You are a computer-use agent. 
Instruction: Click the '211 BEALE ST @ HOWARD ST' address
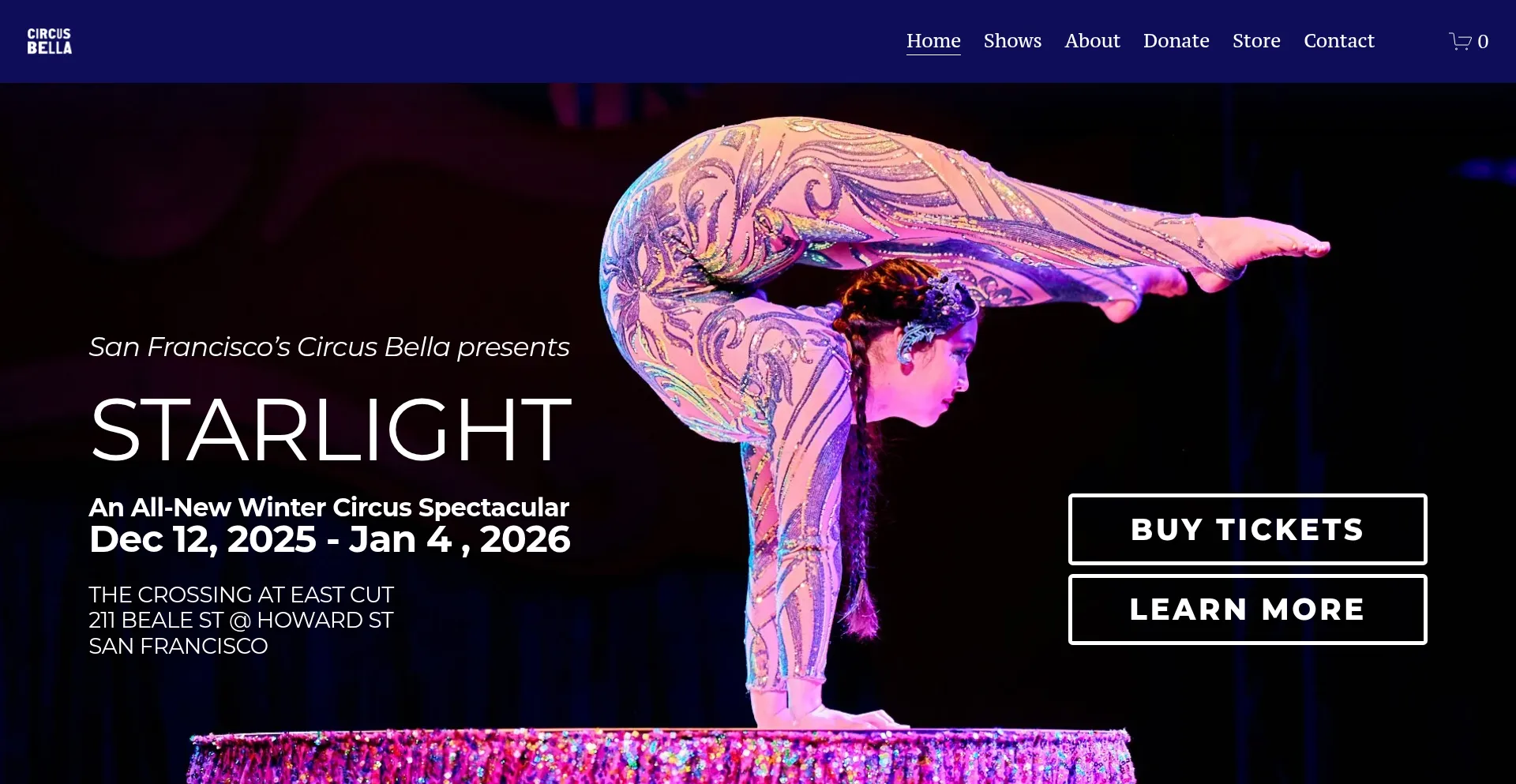coord(241,621)
